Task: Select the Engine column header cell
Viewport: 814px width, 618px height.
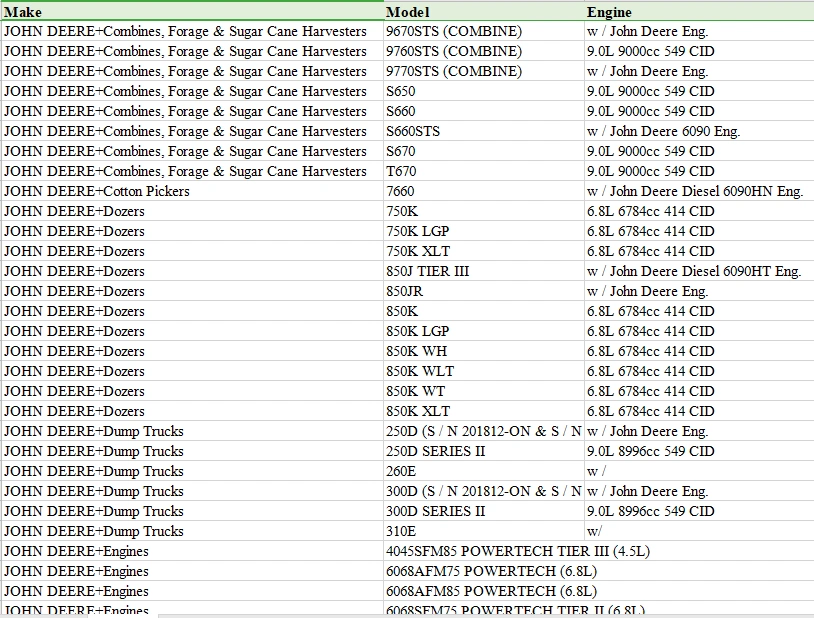Action: [x=698, y=12]
